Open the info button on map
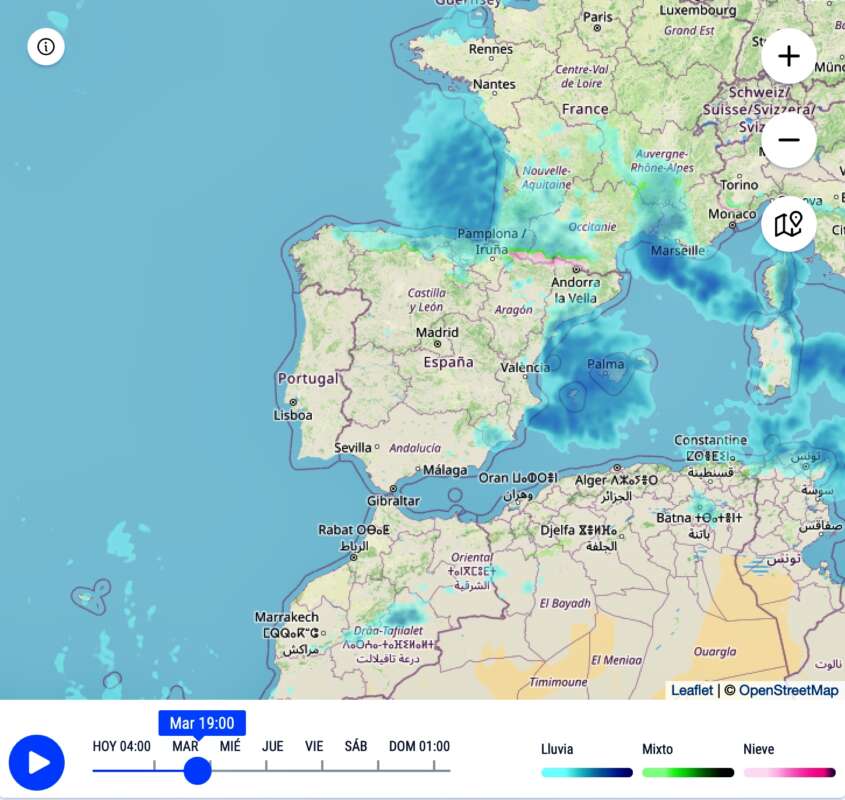The height and width of the screenshot is (800, 845). 46,47
